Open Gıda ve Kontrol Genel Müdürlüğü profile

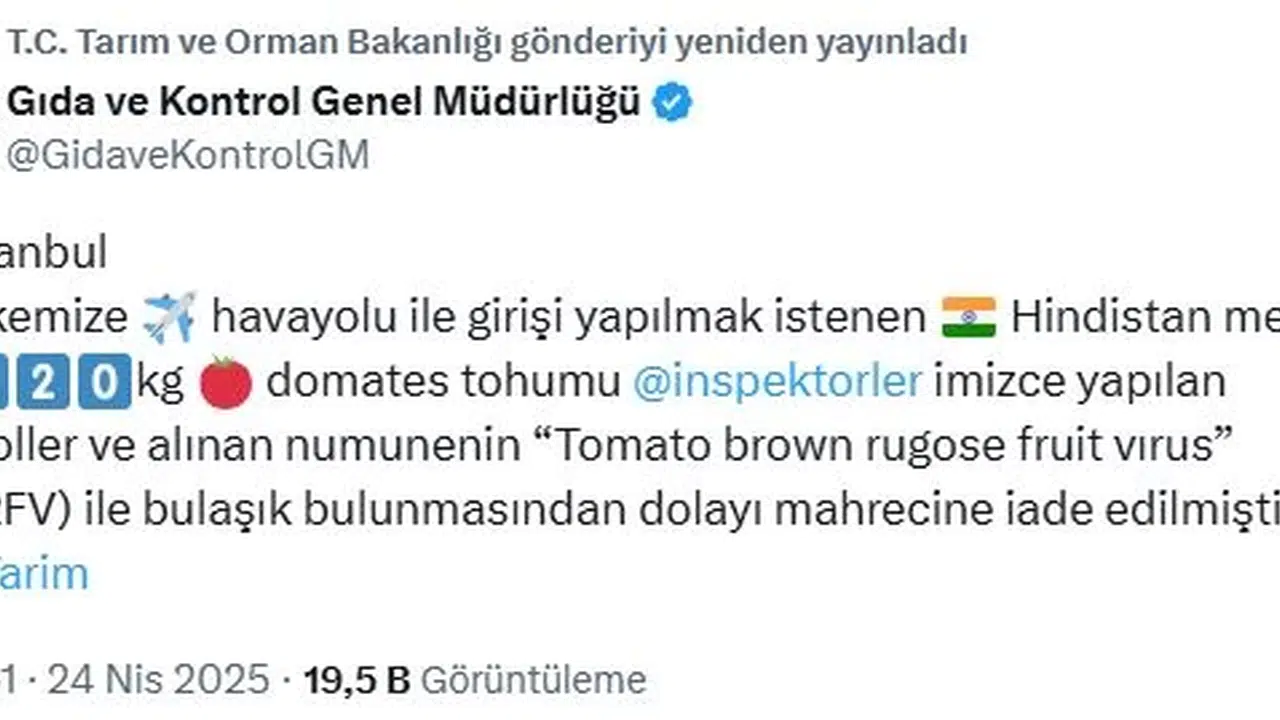click(x=323, y=102)
